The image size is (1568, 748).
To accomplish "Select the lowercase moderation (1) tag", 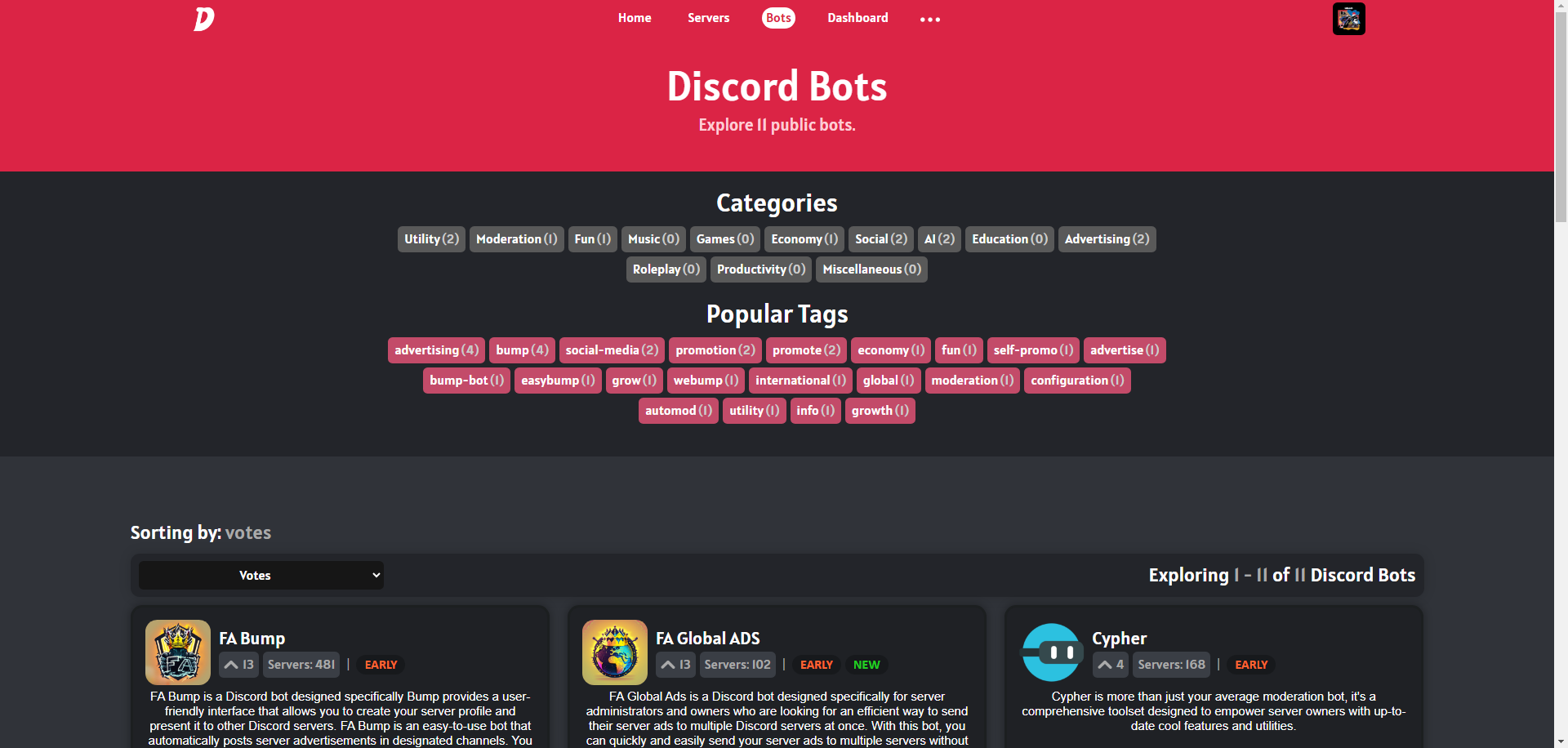I will (x=972, y=381).
